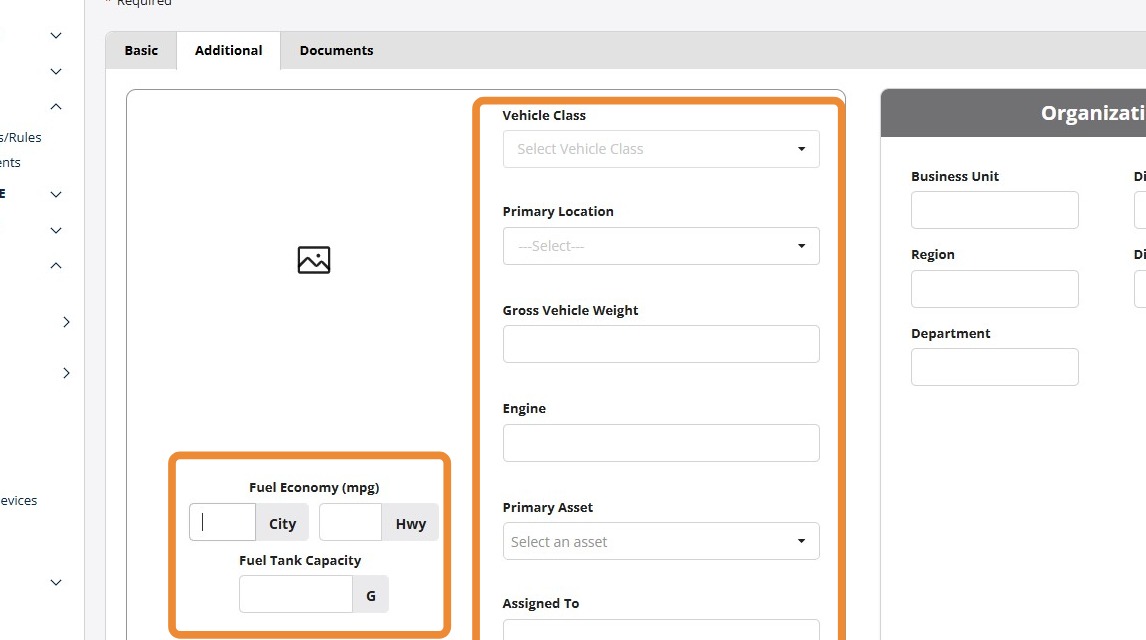Click the Primary Location label
This screenshot has width=1146, height=640.
558,211
